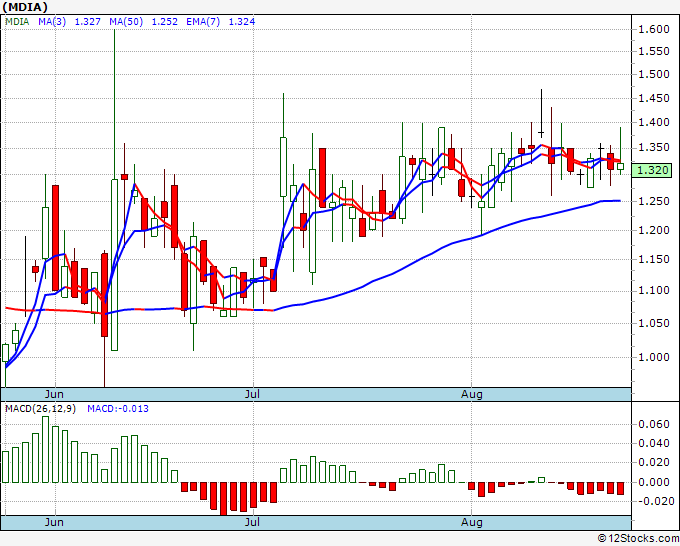Click the 1.500 price axis label
Screen dimensions: 680x546
coord(654,74)
